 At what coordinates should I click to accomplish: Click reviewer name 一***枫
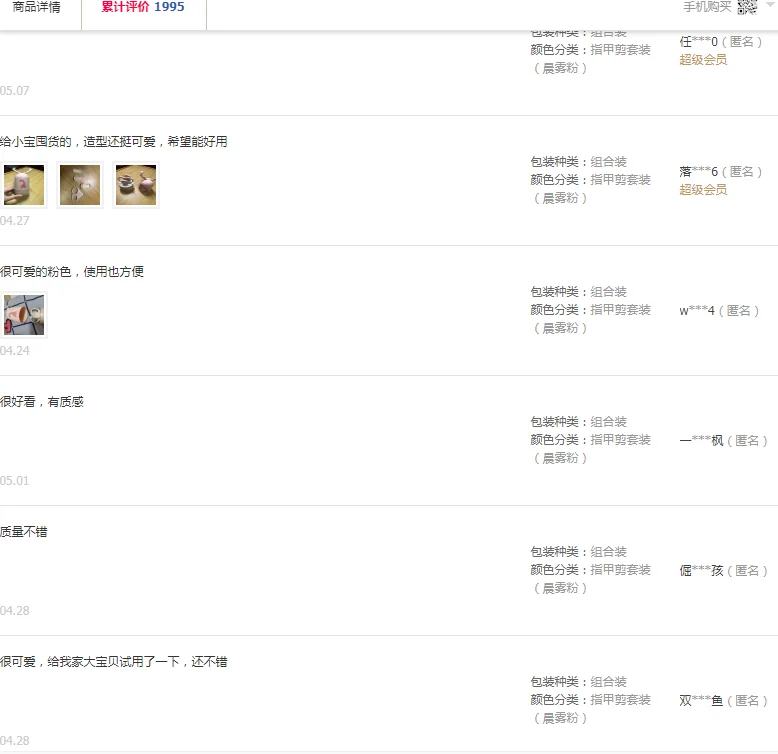701,441
